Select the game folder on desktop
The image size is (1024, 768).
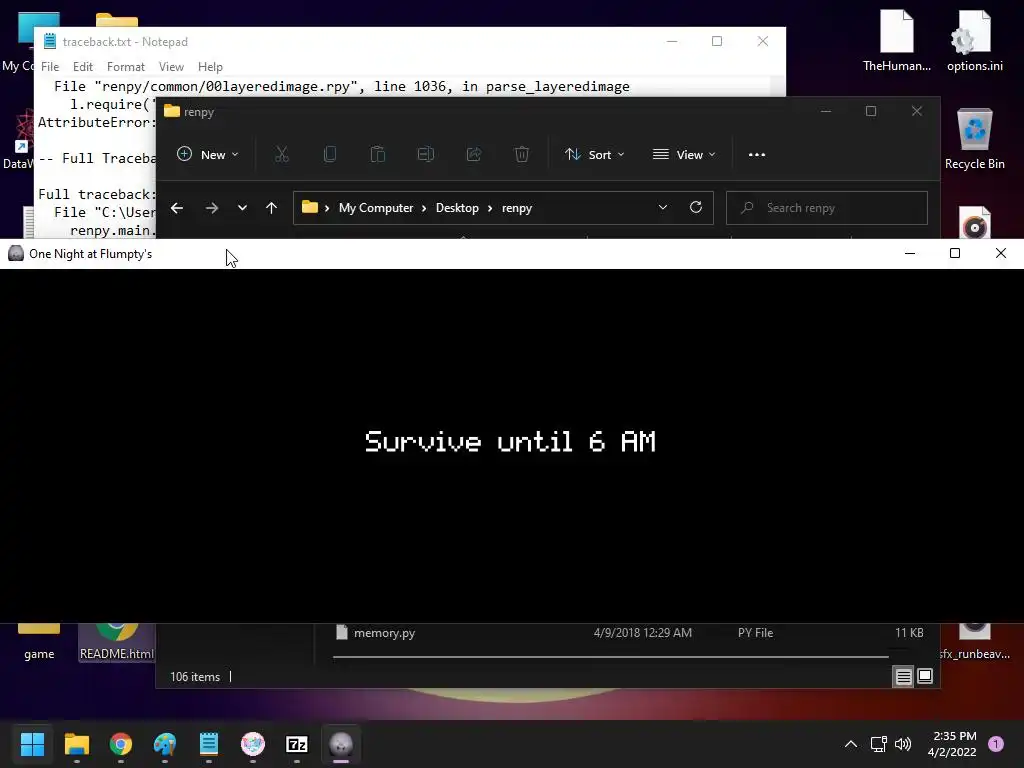(39, 642)
